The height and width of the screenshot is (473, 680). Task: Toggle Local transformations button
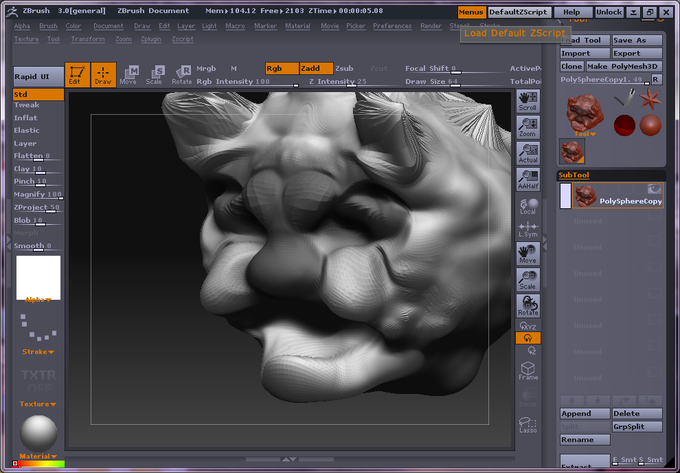pyautogui.click(x=528, y=206)
